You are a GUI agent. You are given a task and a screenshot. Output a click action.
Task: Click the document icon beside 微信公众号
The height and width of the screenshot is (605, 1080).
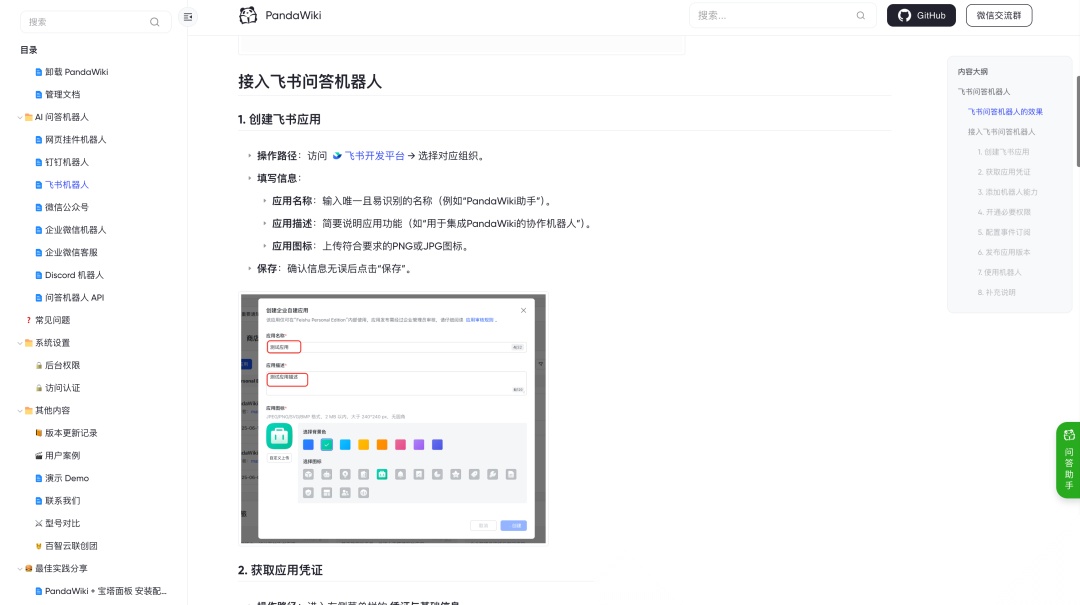coord(39,207)
